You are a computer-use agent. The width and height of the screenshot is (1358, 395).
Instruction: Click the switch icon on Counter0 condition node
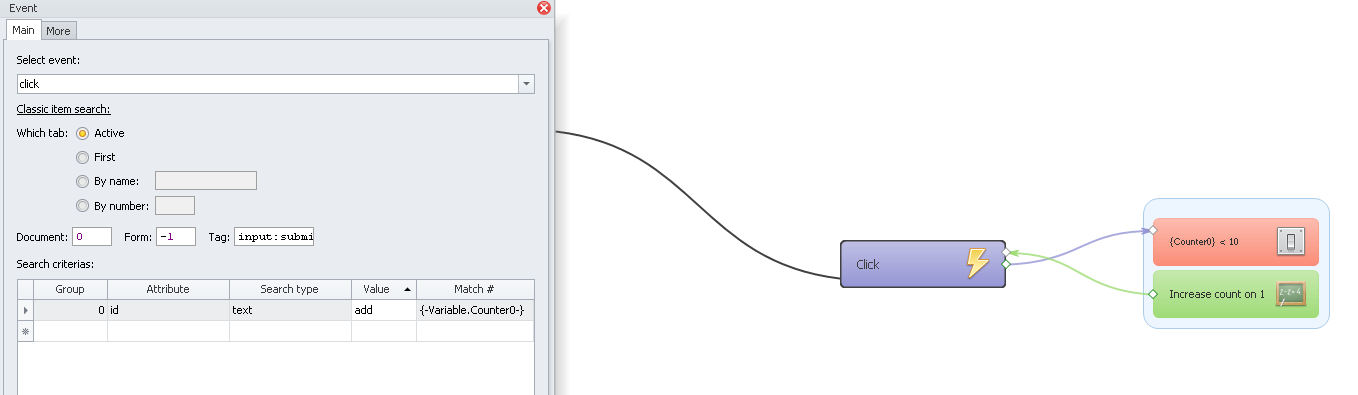1291,241
